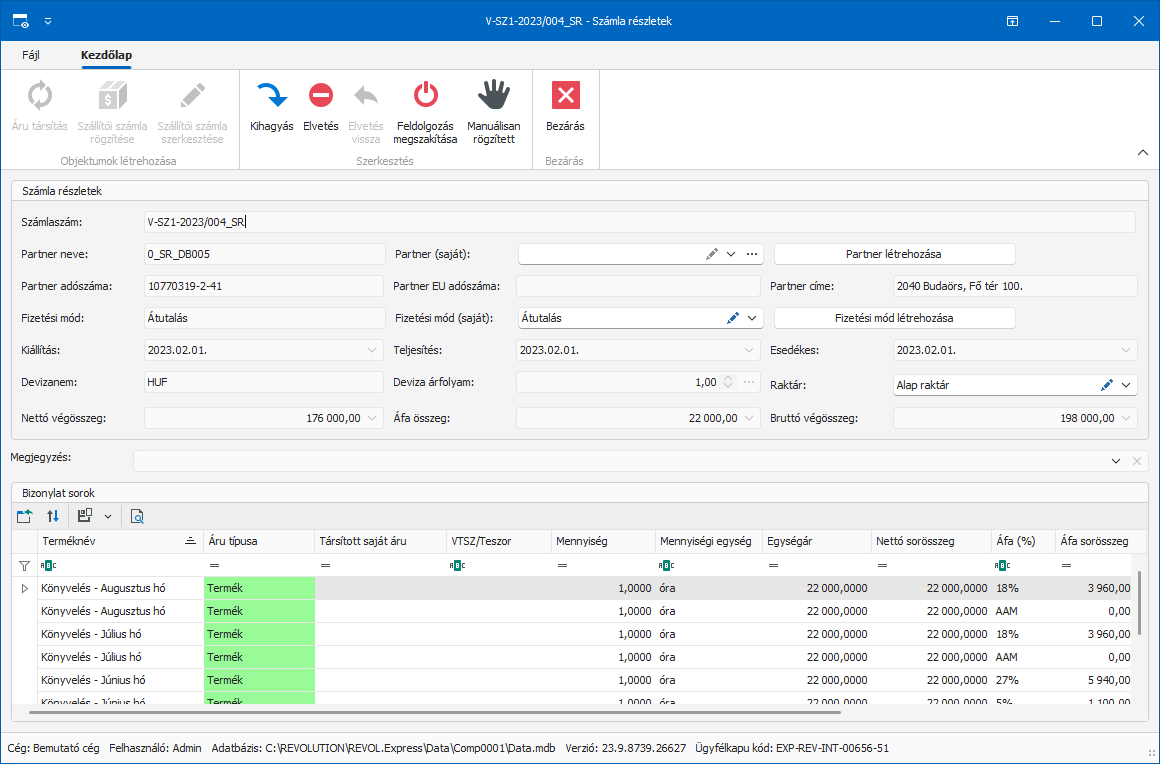Viewport: 1160px width, 764px height.
Task: Click the equals filter icon under Egységár column
Action: (773, 566)
